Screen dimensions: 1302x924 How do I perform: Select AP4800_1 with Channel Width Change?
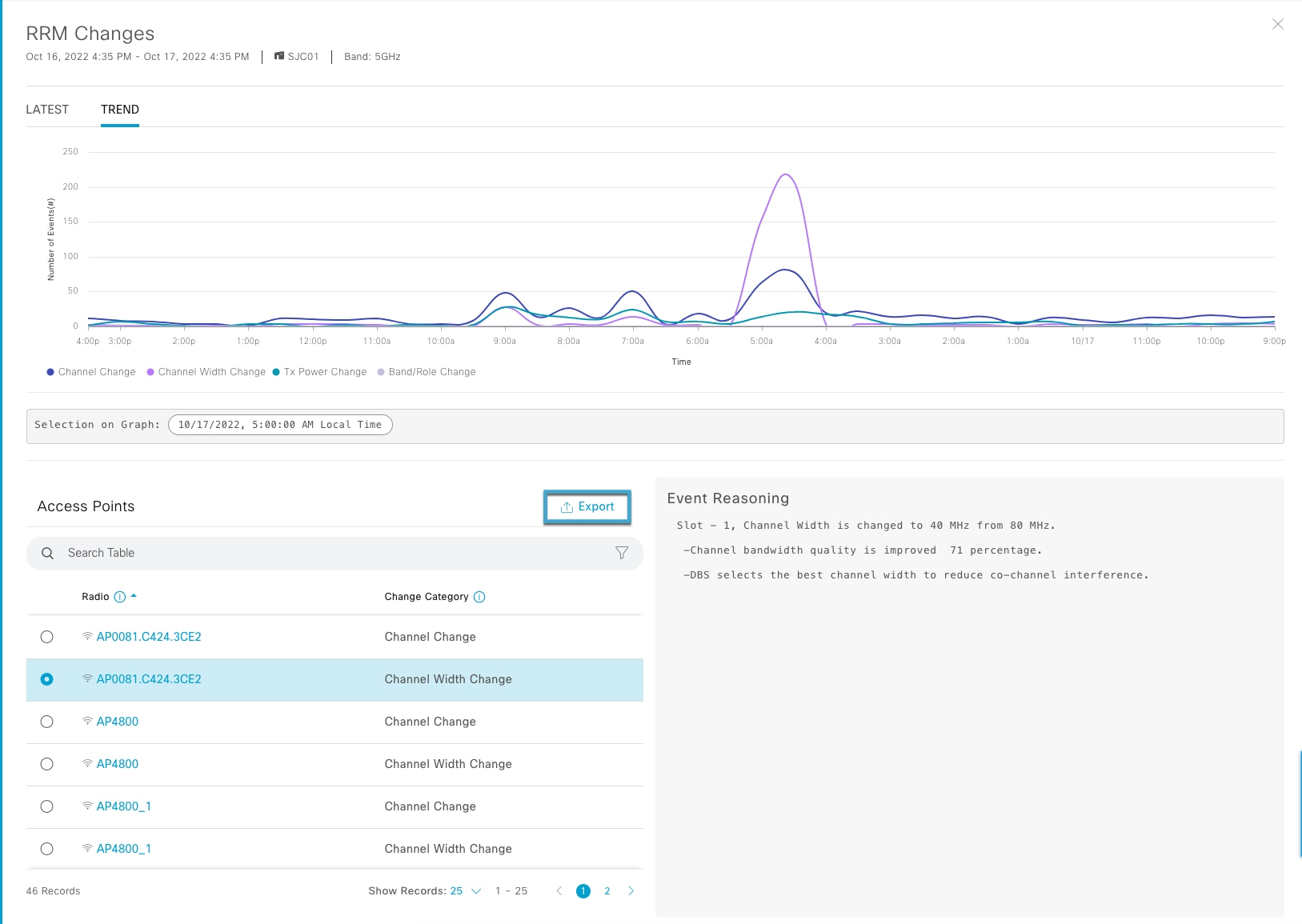47,849
